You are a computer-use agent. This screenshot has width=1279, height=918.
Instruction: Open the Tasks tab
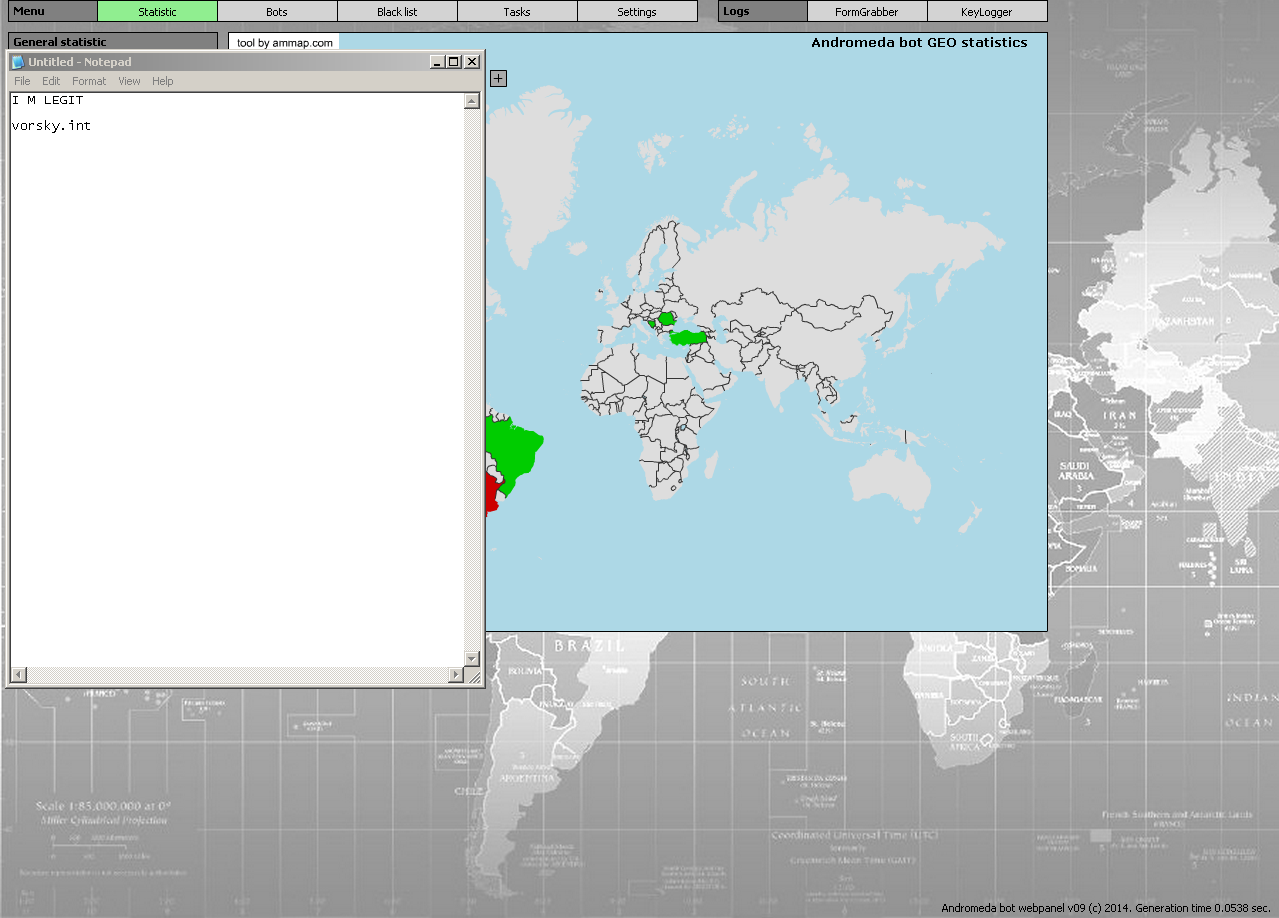(517, 12)
